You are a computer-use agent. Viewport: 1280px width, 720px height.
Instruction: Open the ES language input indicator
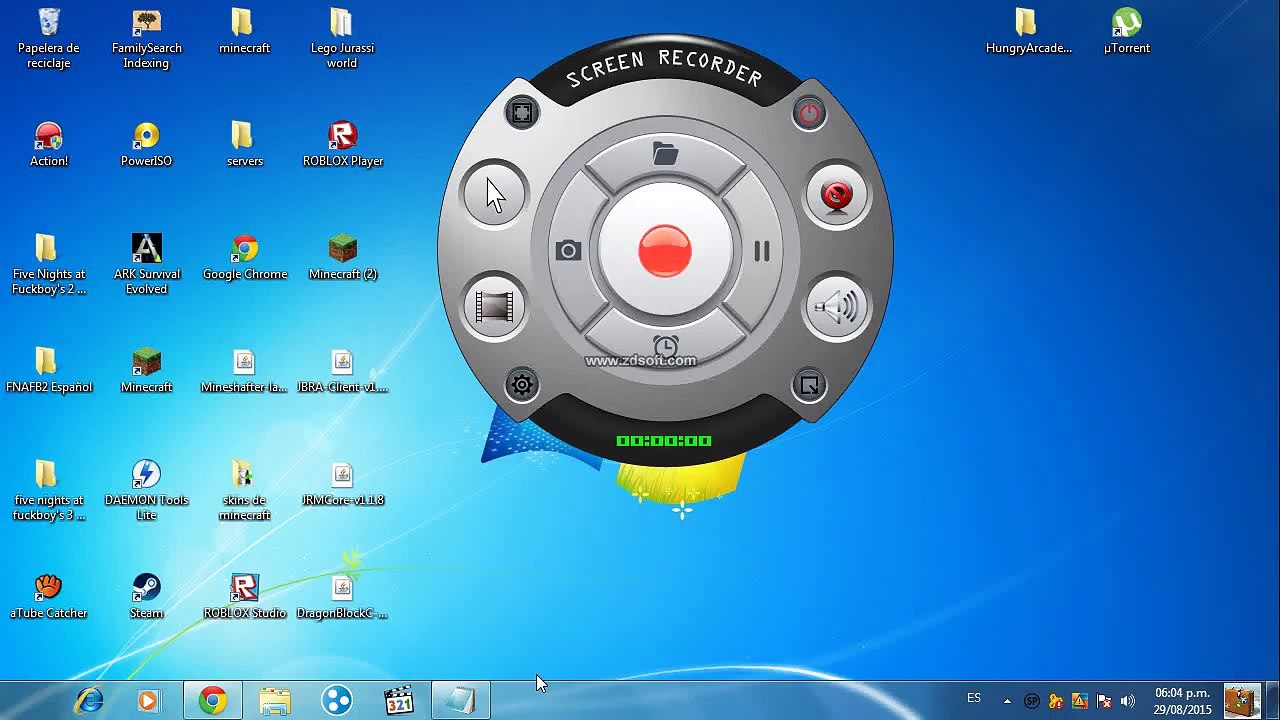click(x=974, y=698)
